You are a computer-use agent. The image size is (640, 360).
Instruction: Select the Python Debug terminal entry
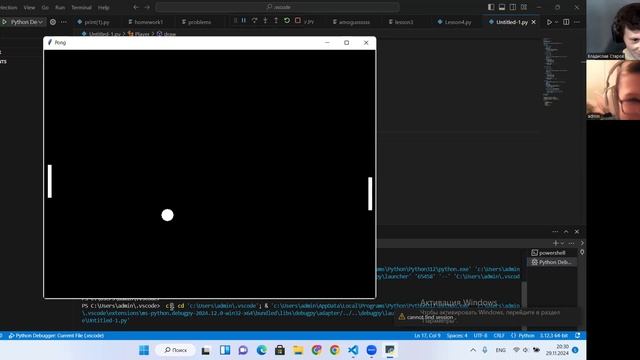coord(551,262)
